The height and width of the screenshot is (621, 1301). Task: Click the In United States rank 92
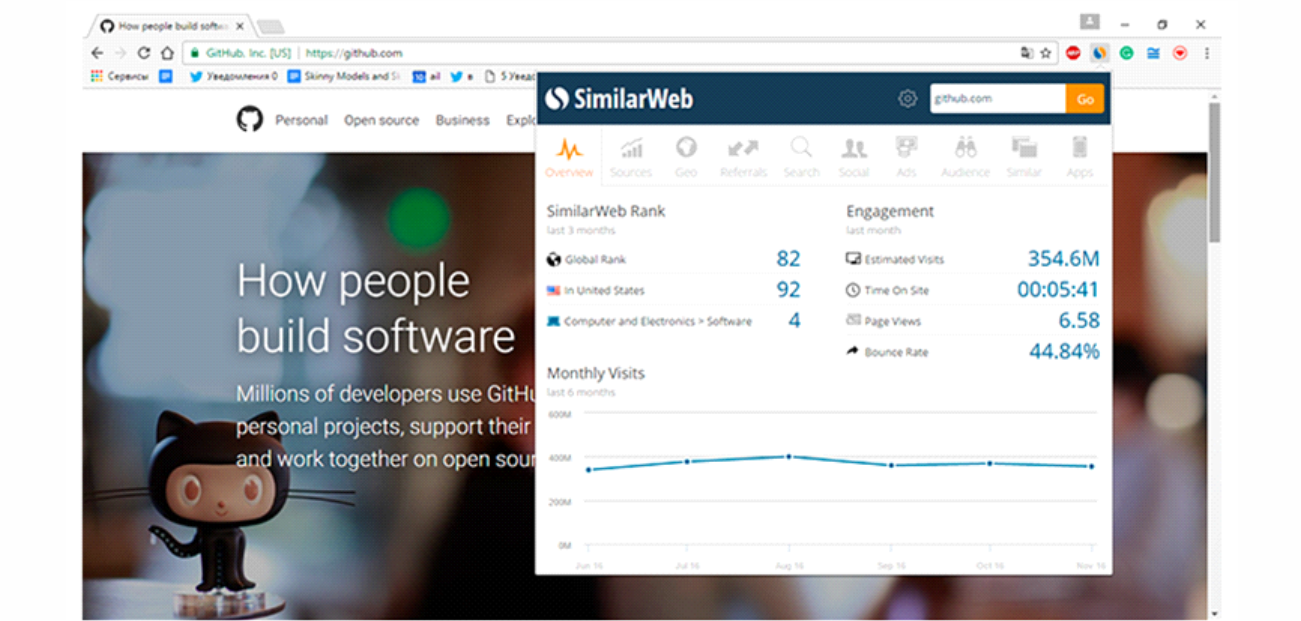(x=788, y=290)
